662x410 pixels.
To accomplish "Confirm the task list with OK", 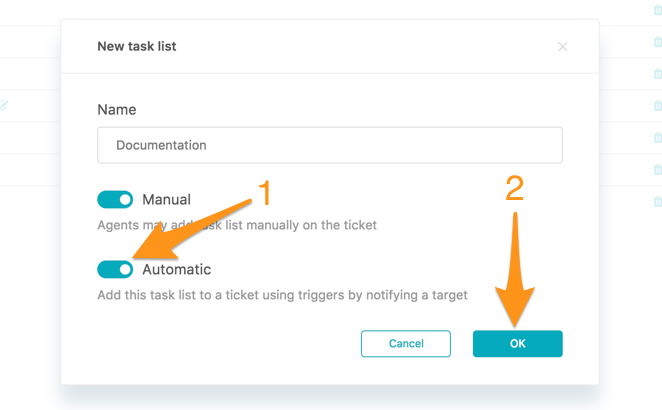I will pyautogui.click(x=518, y=344).
